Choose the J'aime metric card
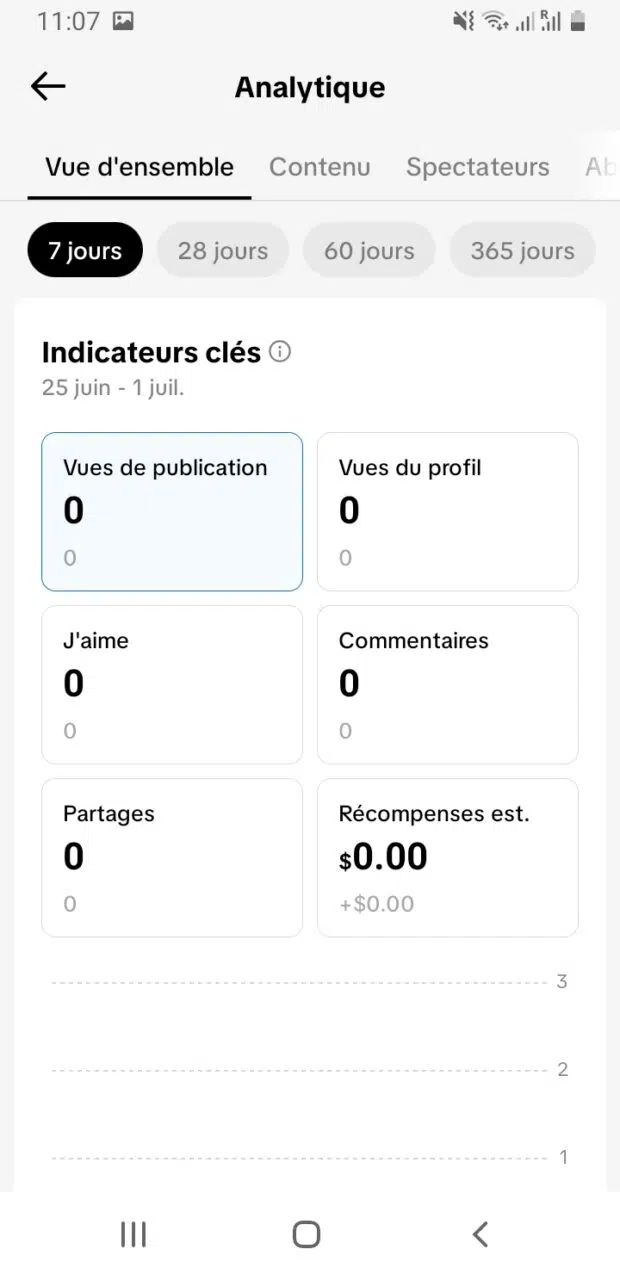620x1274 pixels. (172, 685)
